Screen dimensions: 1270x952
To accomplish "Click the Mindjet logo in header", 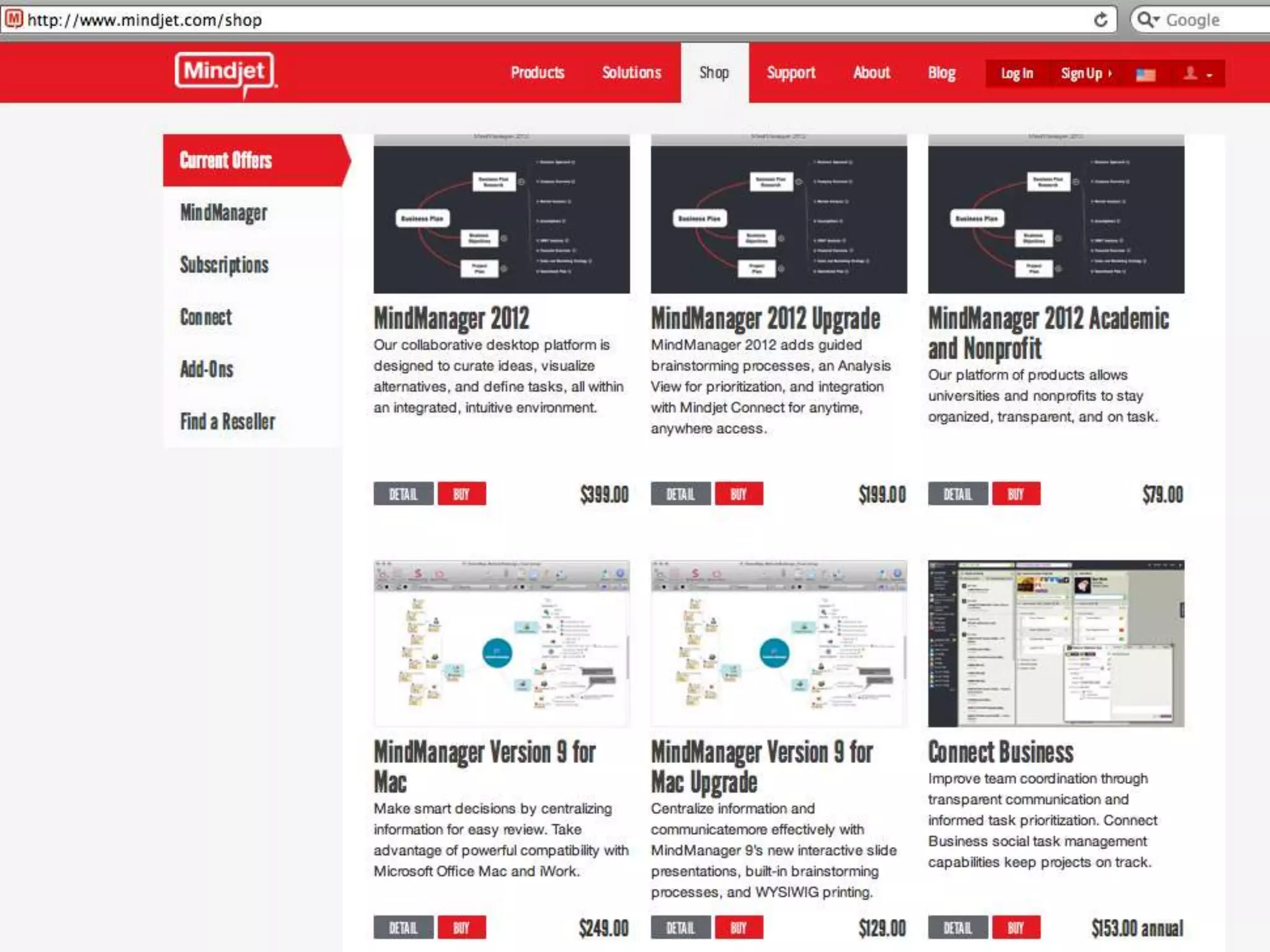I will coord(224,73).
